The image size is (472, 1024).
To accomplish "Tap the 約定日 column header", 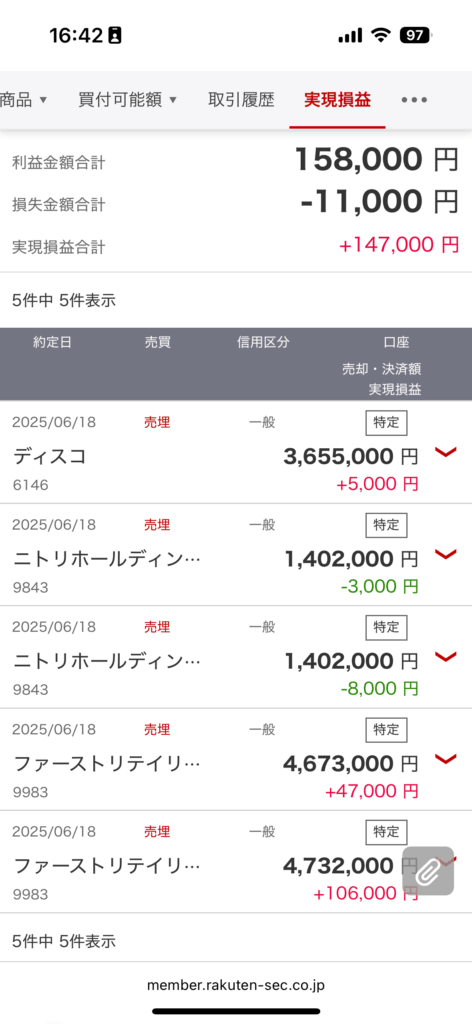I will (x=52, y=342).
